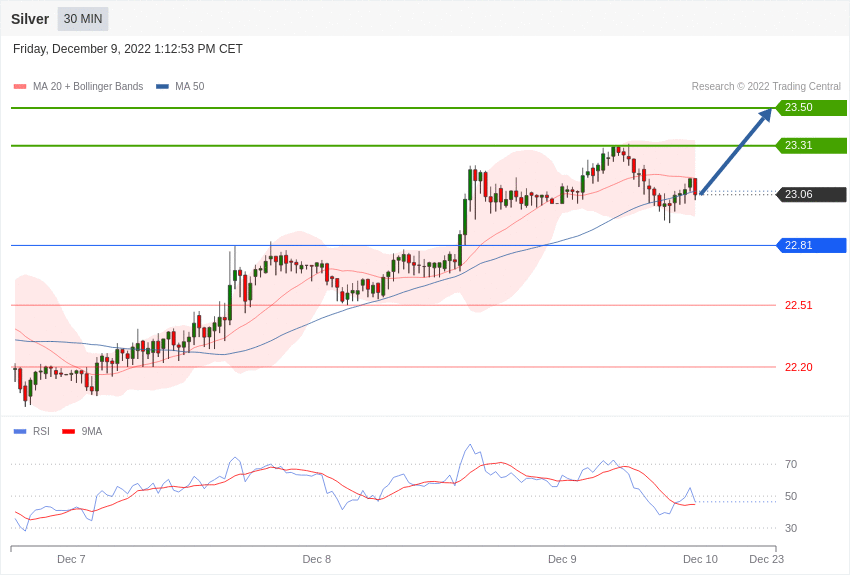The width and height of the screenshot is (850, 576).
Task: Click the RSI 30 level label
Action: pos(791,528)
